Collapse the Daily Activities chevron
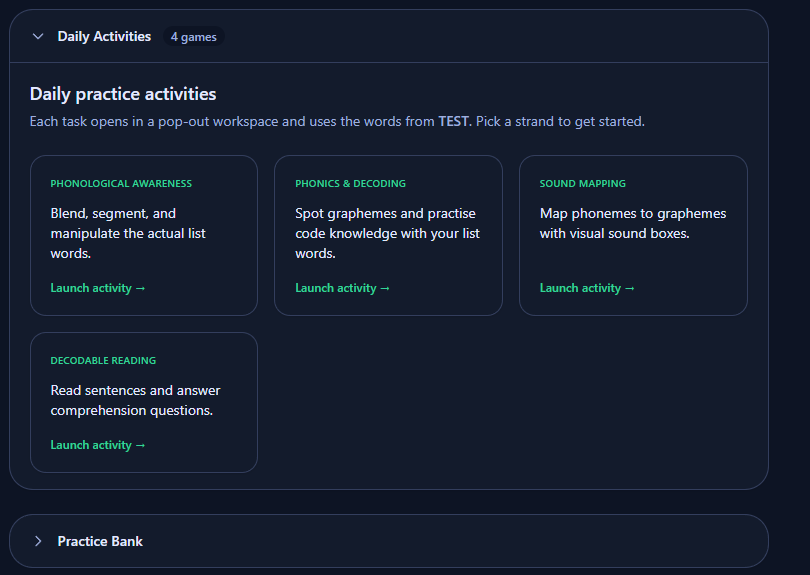 [38, 37]
